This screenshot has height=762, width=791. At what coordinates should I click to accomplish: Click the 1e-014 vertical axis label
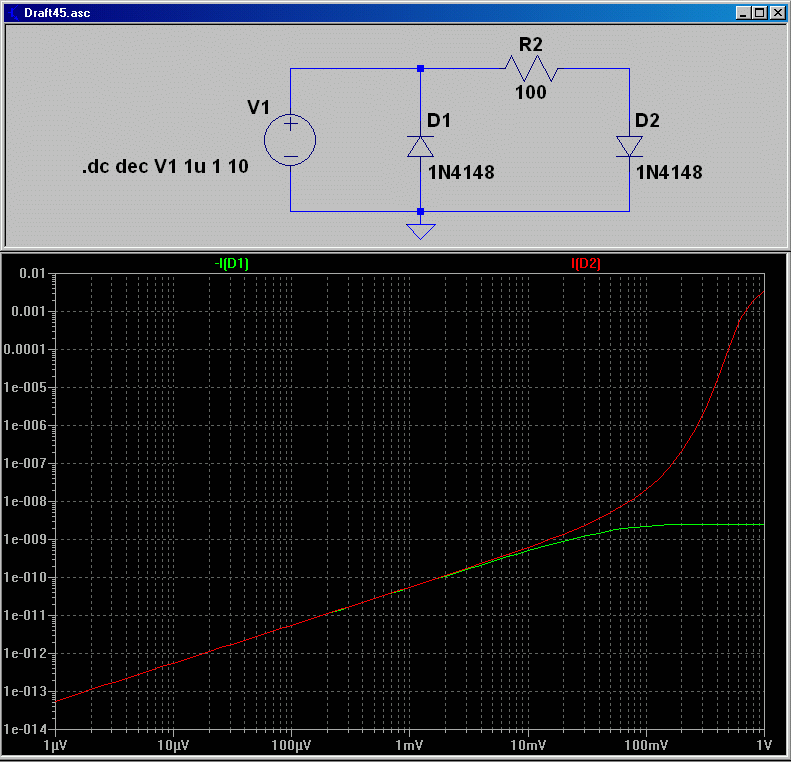(x=25, y=729)
